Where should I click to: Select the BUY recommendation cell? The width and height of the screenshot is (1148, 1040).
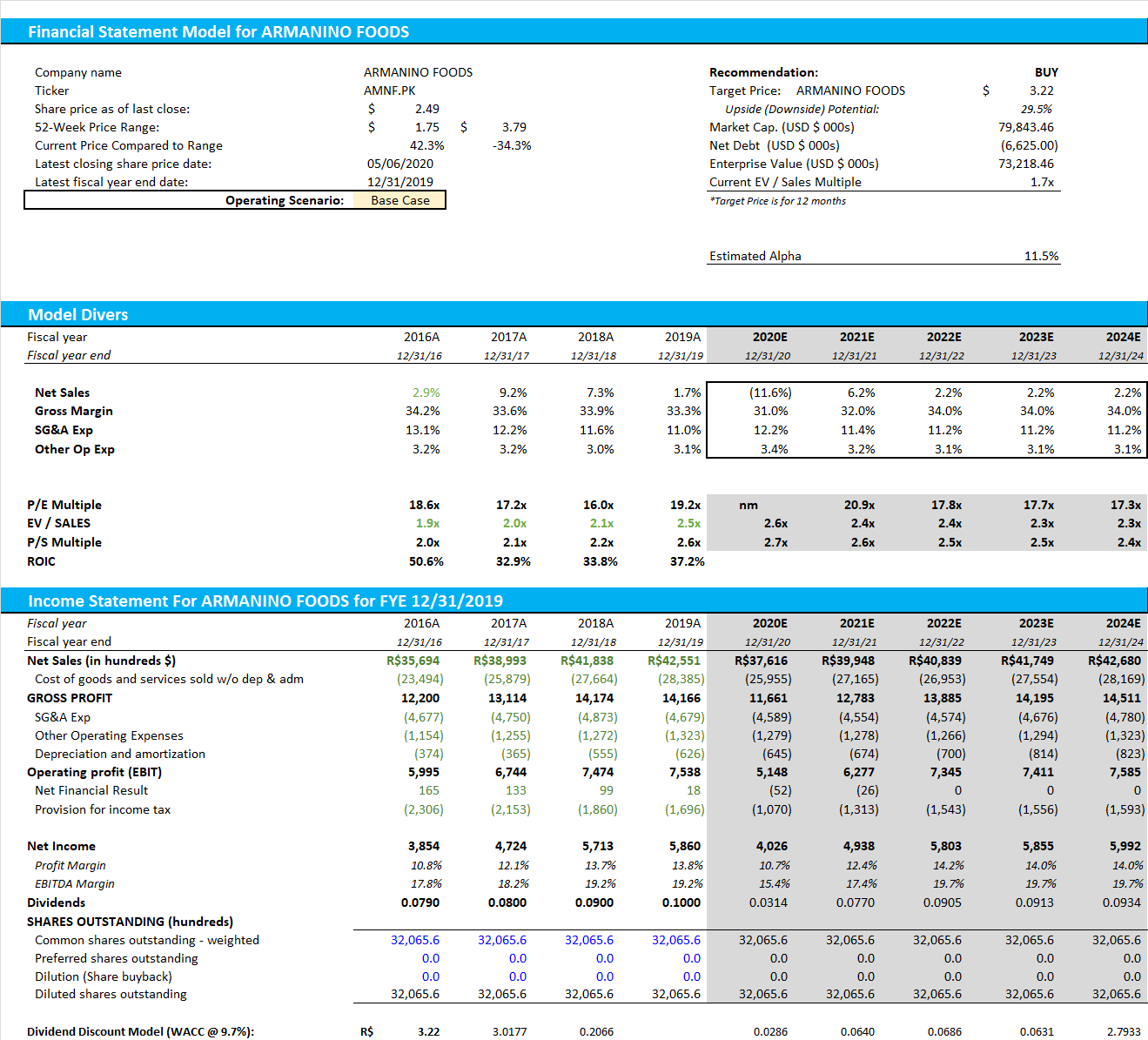(1046, 72)
